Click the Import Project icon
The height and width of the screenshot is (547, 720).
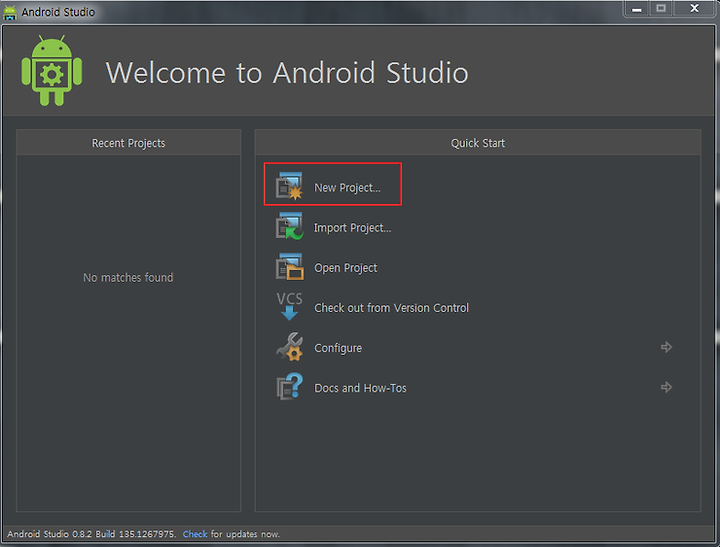(289, 226)
